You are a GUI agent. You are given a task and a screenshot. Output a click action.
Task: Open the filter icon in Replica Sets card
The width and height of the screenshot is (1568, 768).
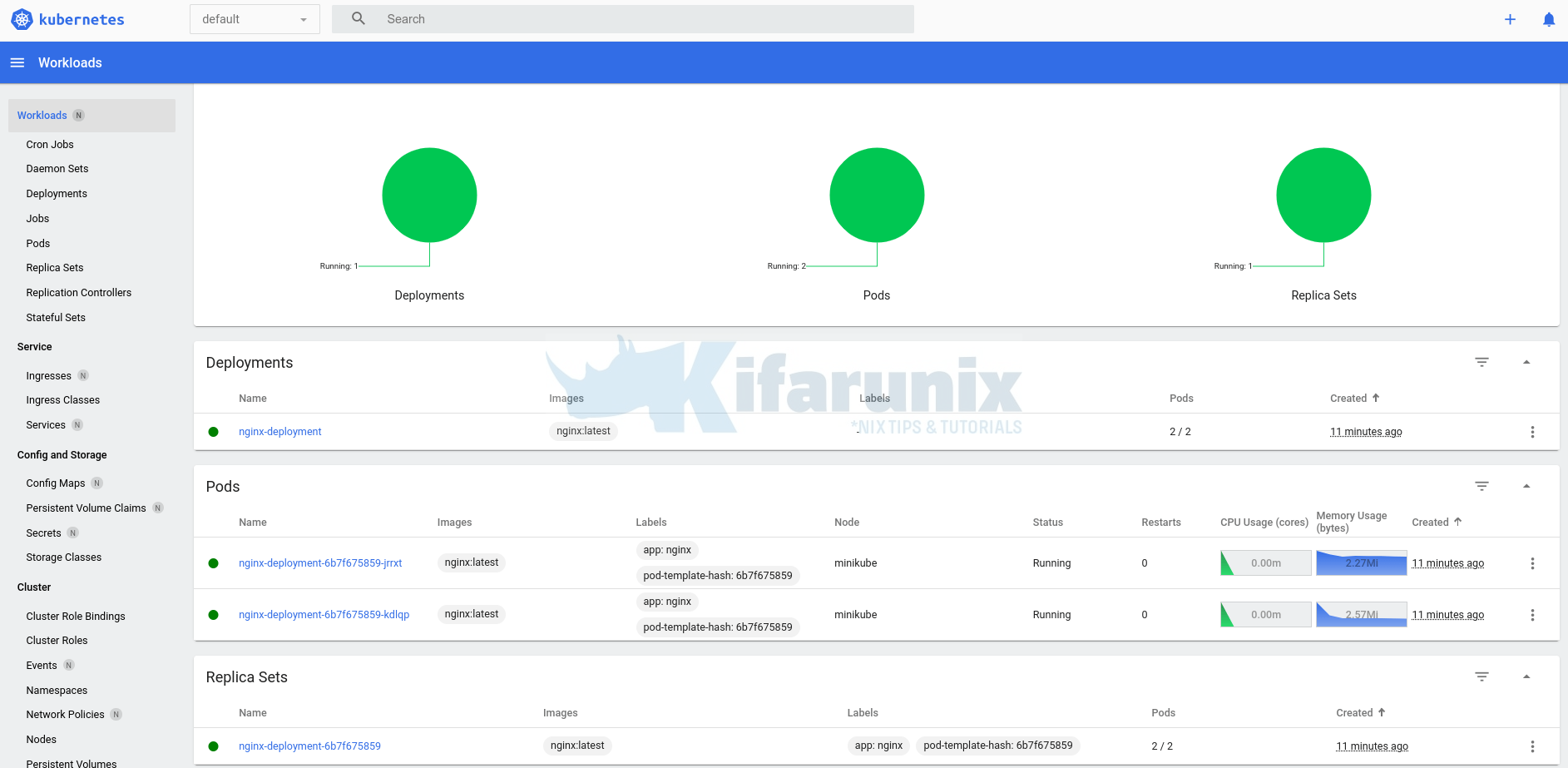[x=1481, y=676]
